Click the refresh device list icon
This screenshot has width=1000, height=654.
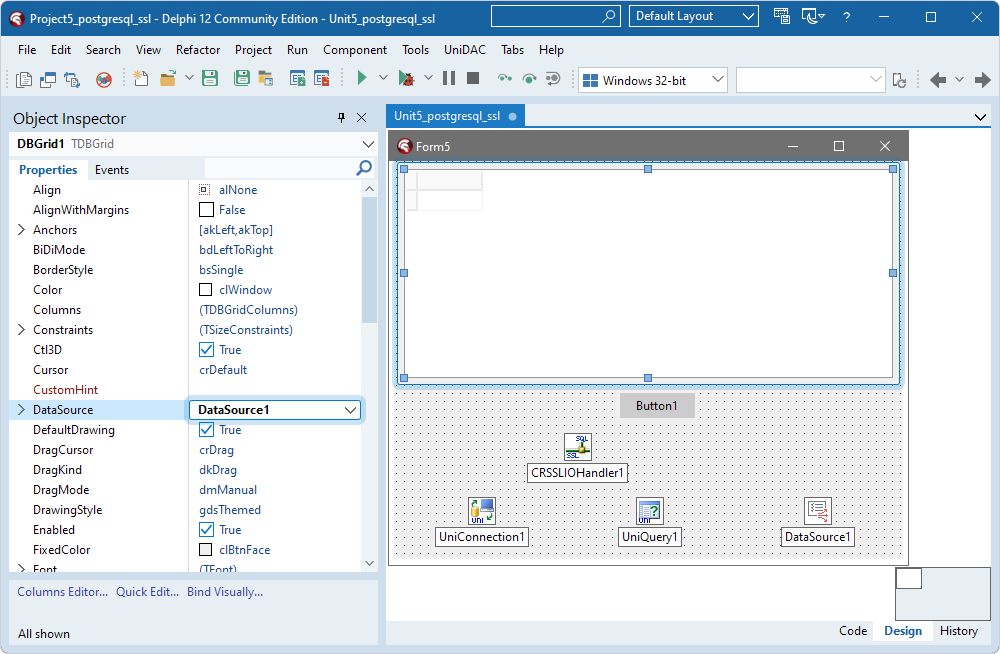(x=899, y=80)
